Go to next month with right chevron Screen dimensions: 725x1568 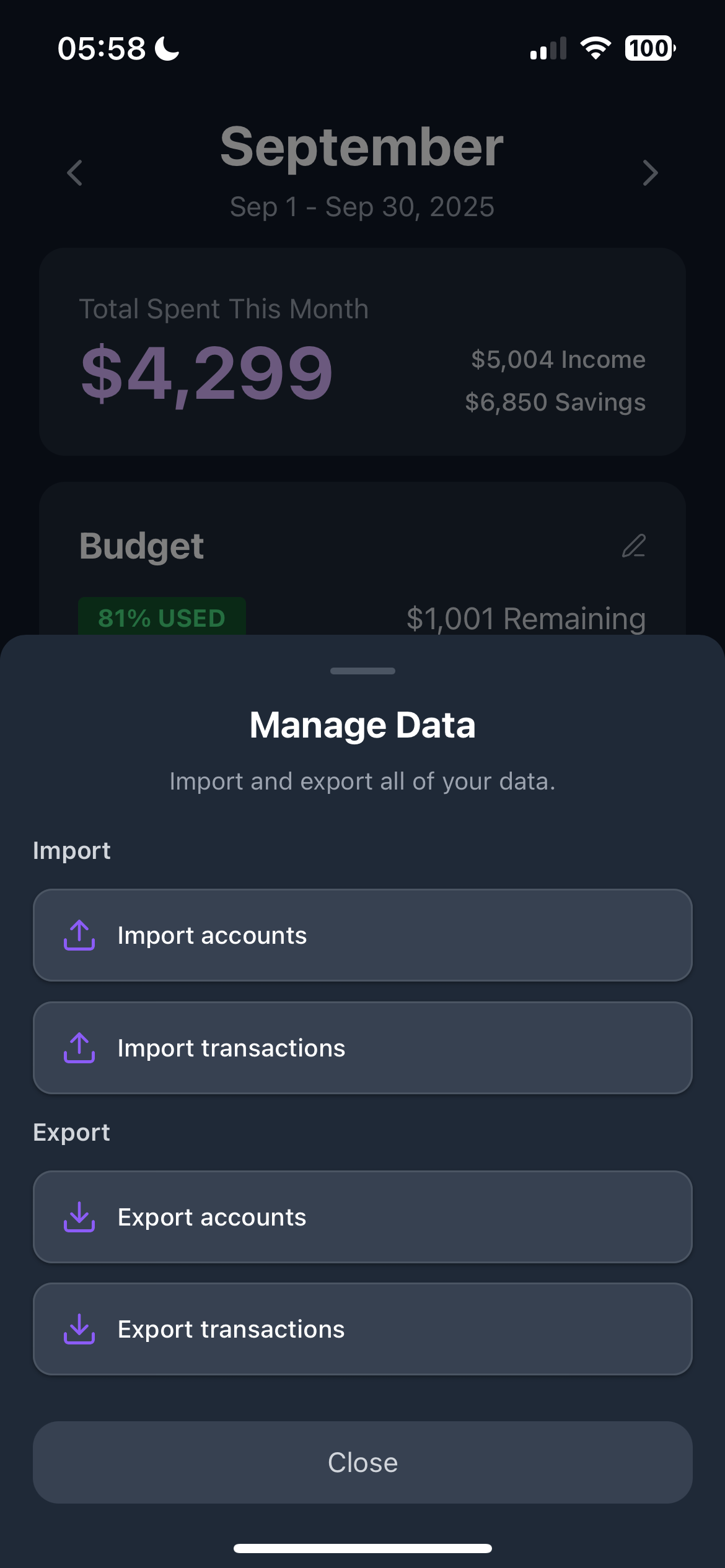[x=650, y=173]
